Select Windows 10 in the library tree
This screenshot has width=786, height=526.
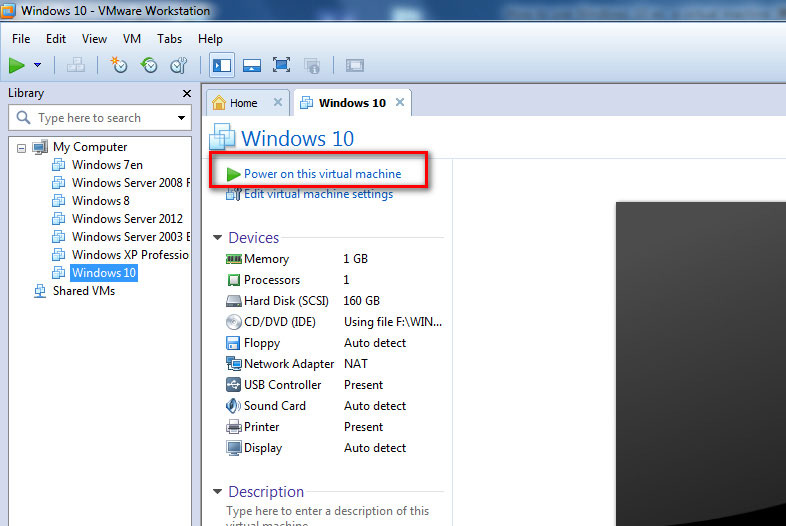104,273
